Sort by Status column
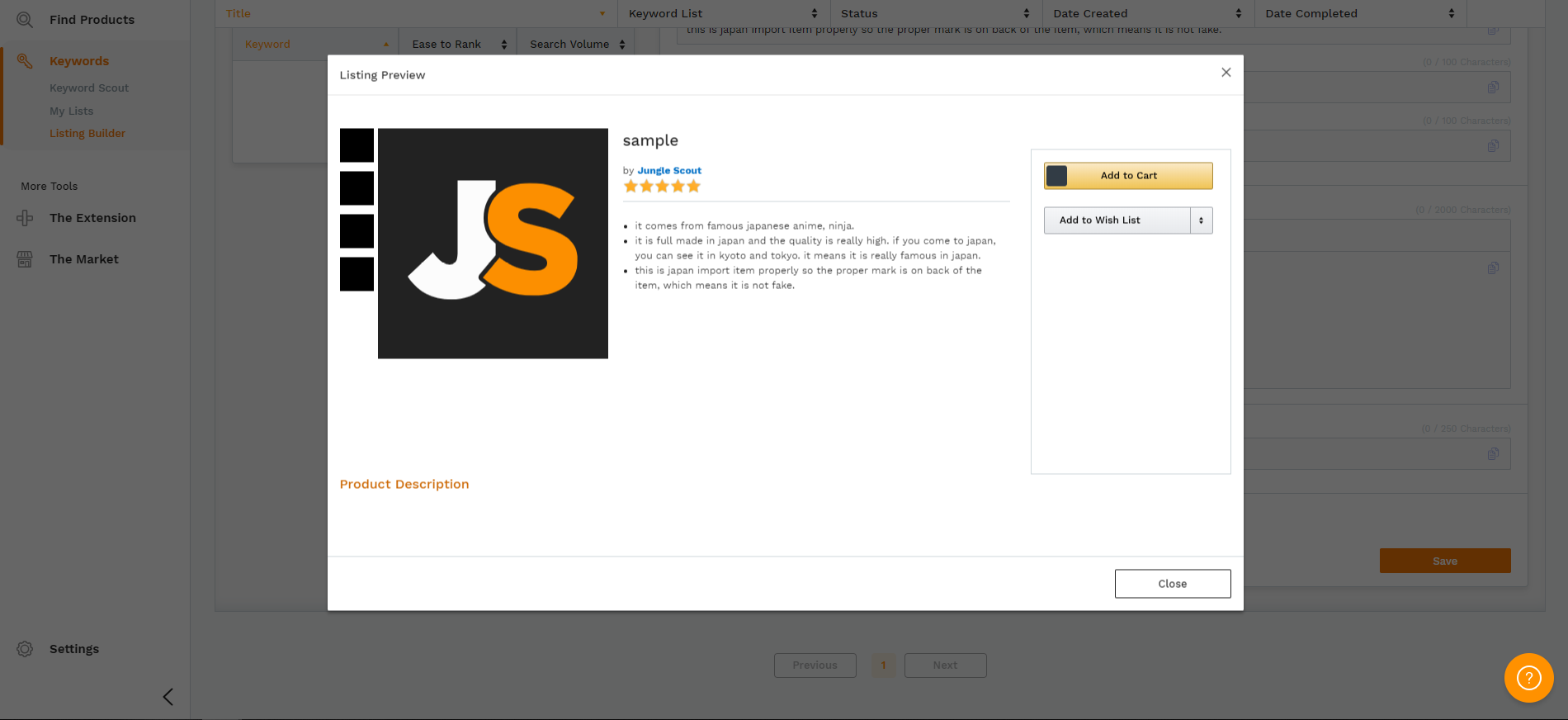 coord(936,13)
